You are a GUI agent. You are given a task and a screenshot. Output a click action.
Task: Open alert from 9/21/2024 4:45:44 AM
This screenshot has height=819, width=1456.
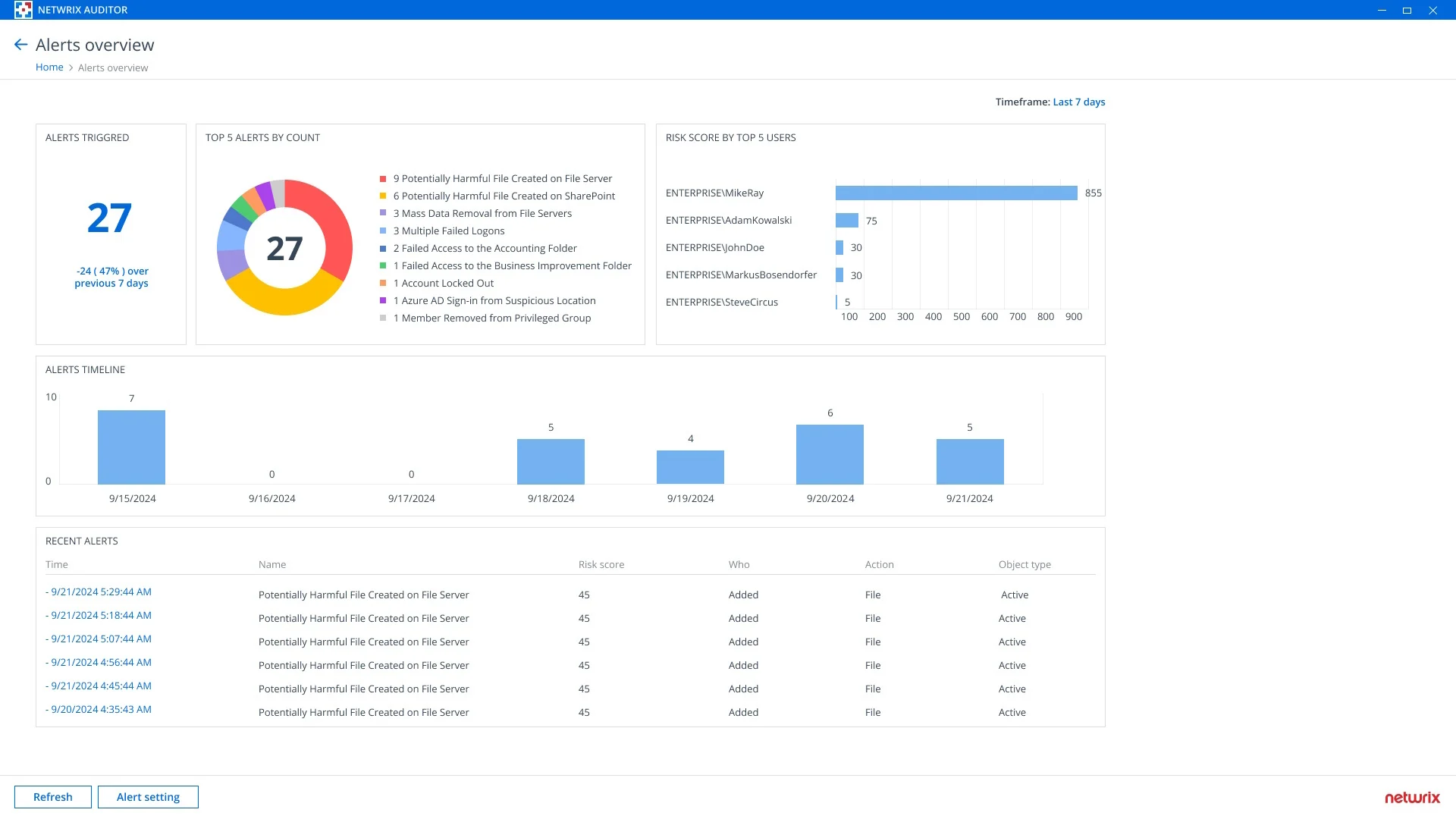pos(99,686)
